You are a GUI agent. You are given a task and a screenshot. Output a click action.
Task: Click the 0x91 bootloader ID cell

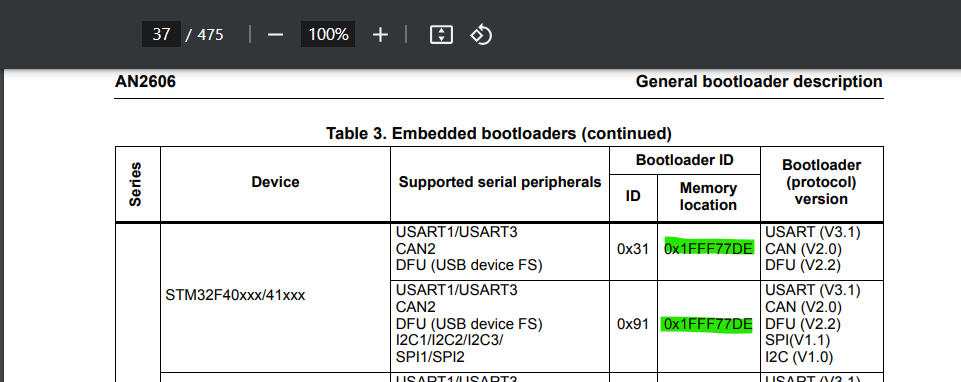pos(632,324)
